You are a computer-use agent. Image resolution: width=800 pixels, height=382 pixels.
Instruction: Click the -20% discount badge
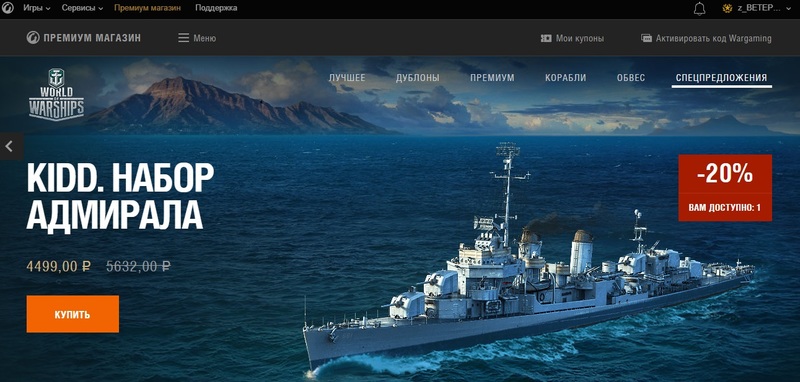725,188
